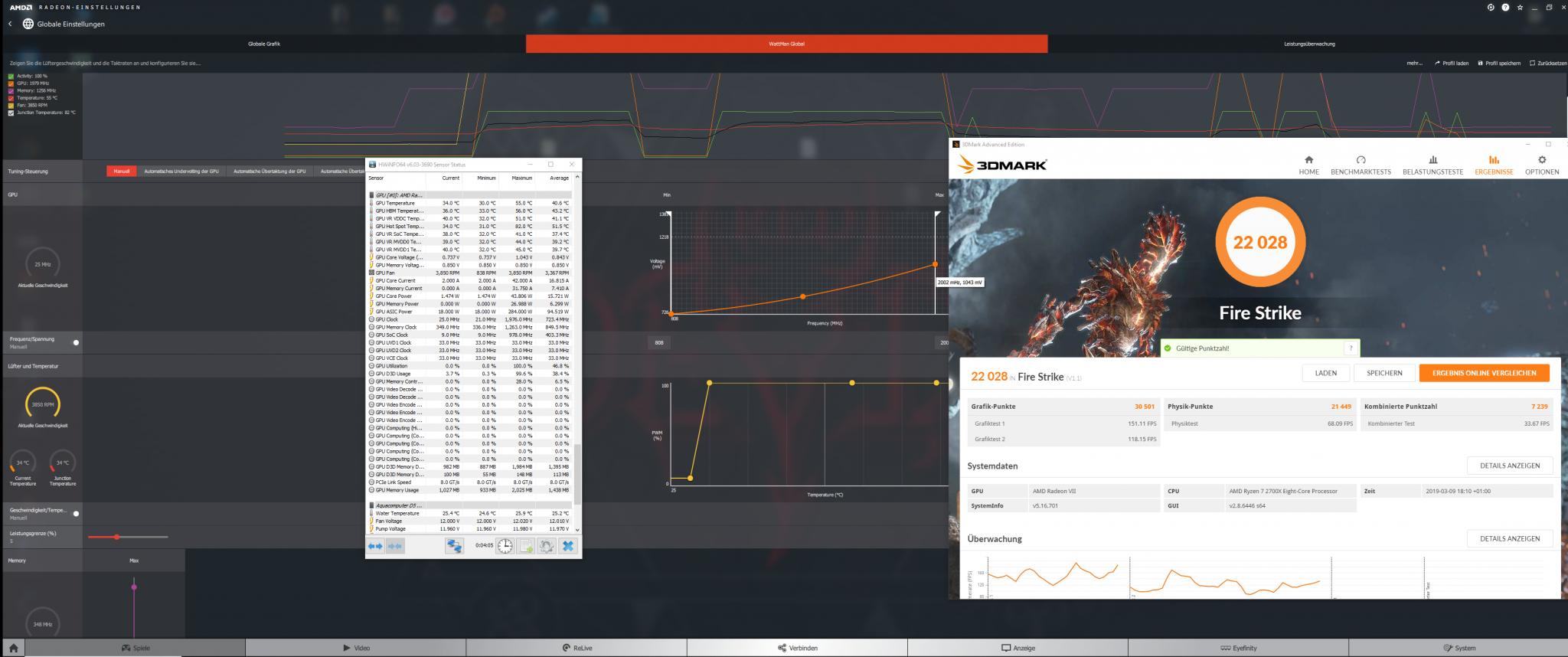Close HWiNFO sensors with blue X icon
The image size is (1568, 657).
[x=568, y=546]
